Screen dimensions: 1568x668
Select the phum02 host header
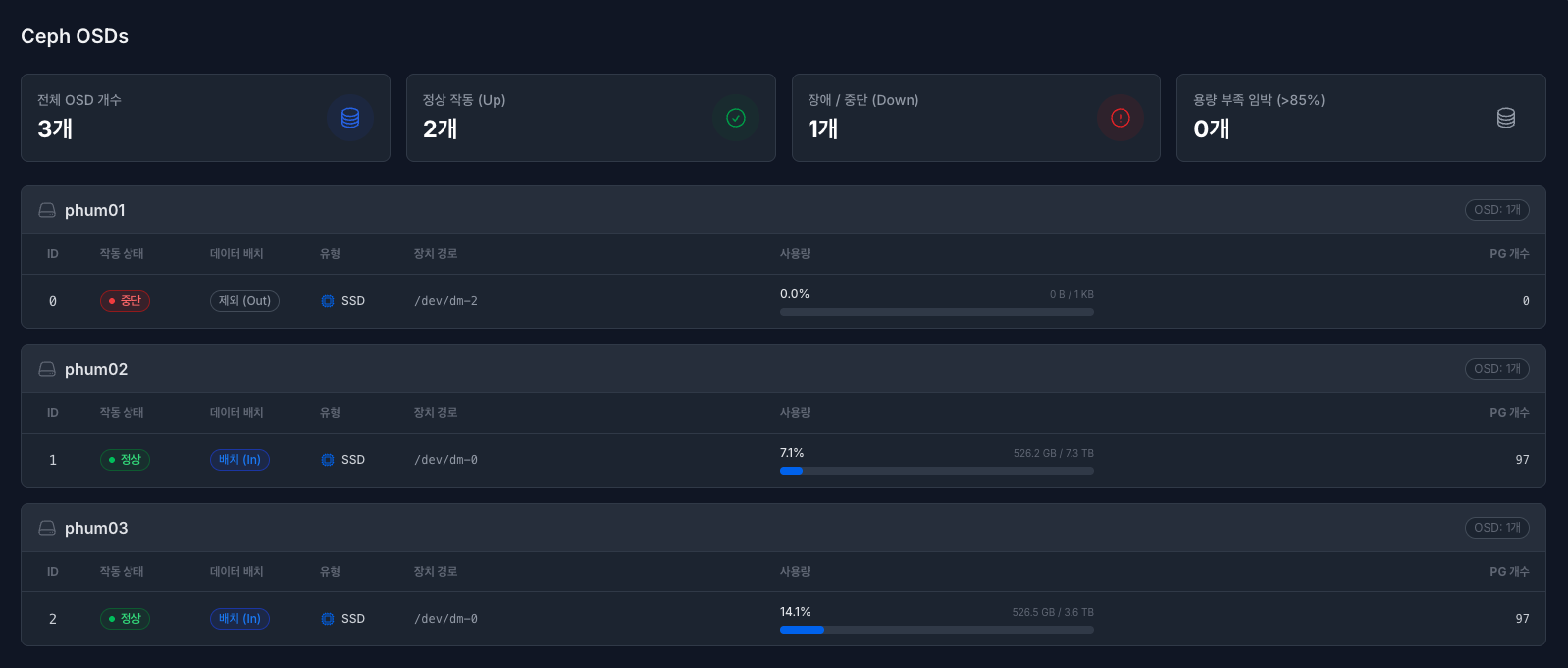click(96, 369)
